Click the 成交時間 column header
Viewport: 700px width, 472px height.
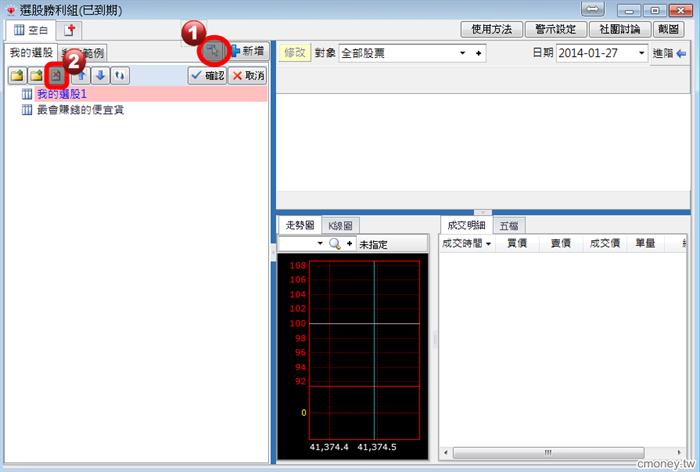pos(466,243)
